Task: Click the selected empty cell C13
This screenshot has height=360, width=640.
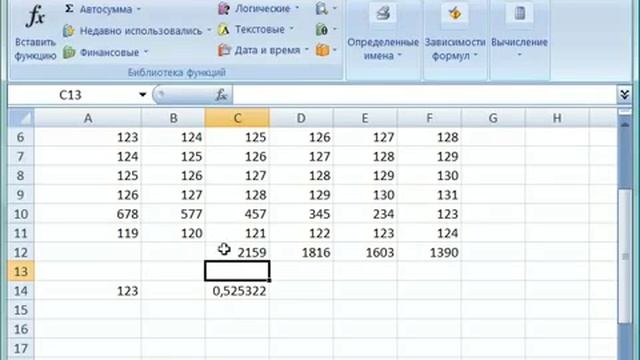Action: point(237,271)
